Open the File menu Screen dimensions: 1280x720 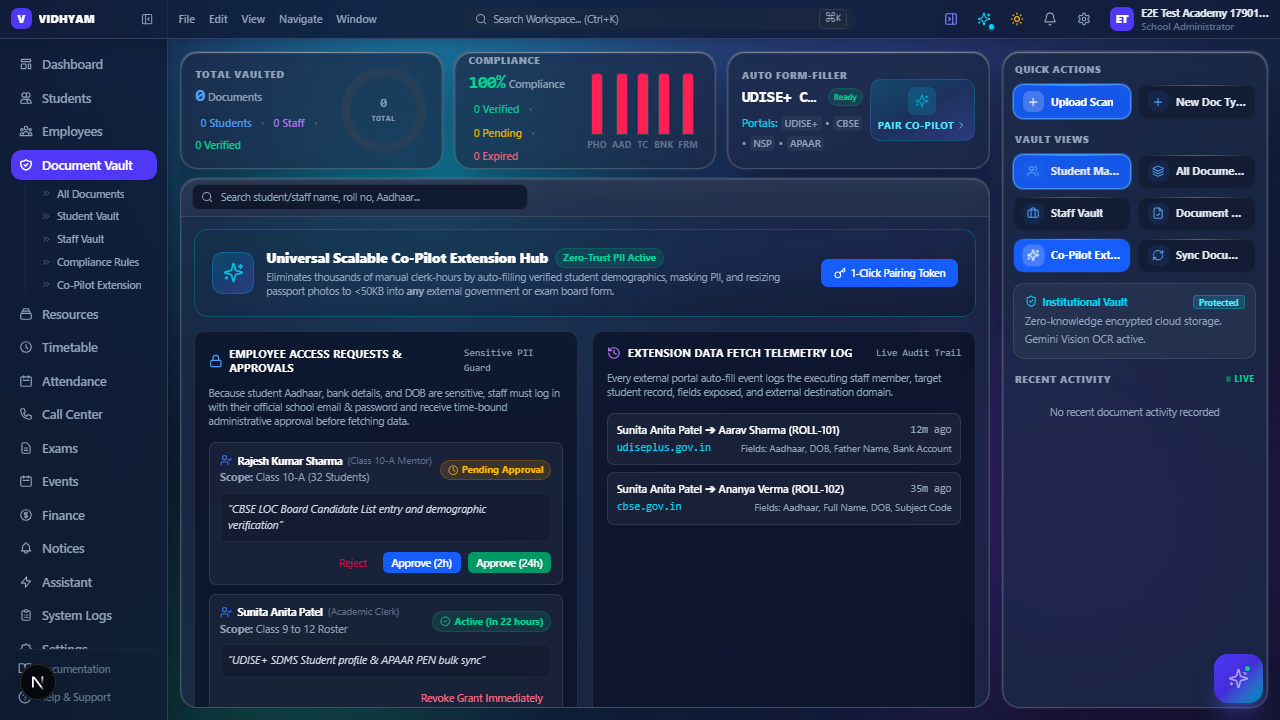[186, 19]
